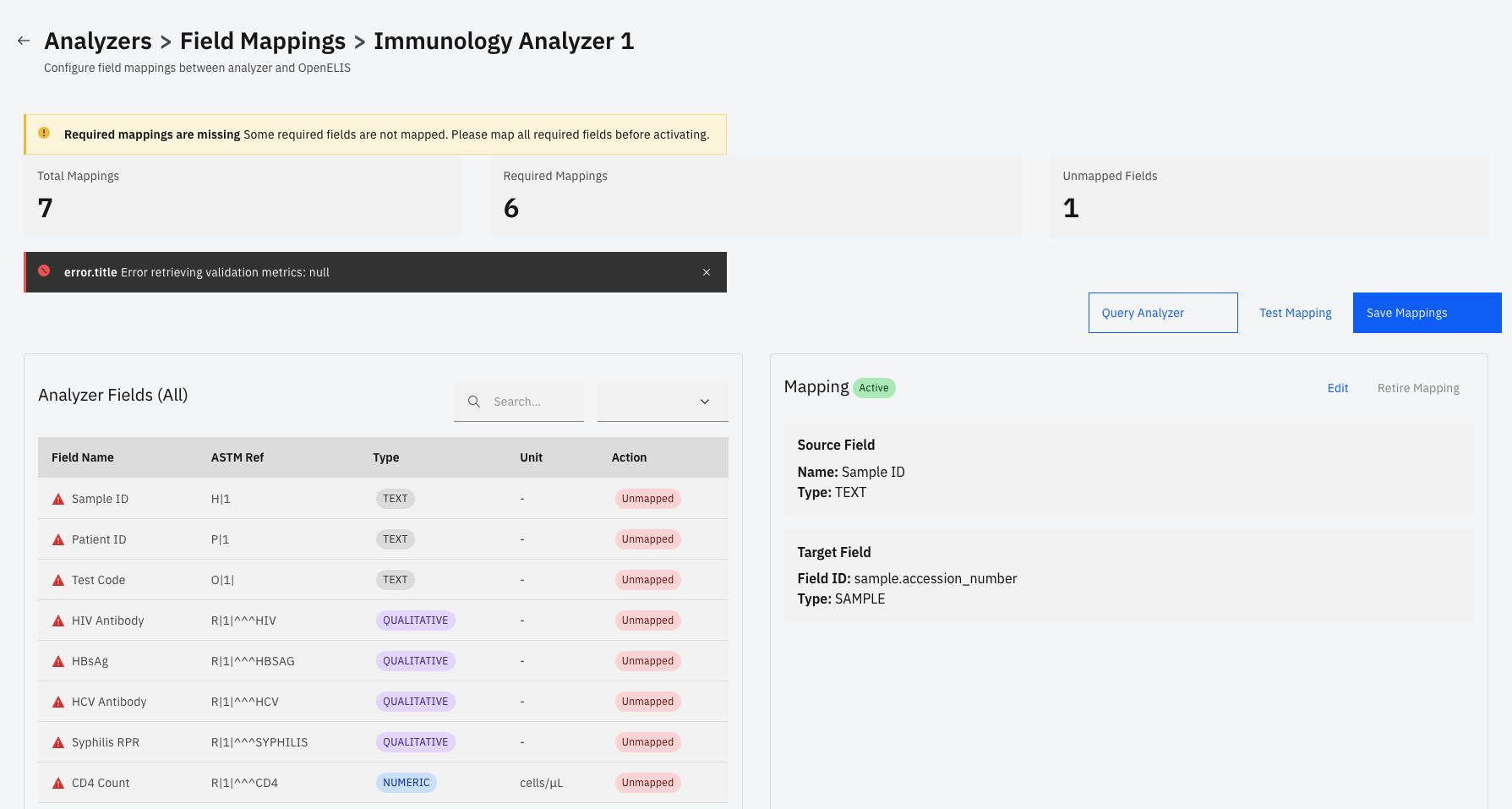Click warning triangle beside HCV Antibody
This screenshot has width=1512, height=809.
[58, 702]
